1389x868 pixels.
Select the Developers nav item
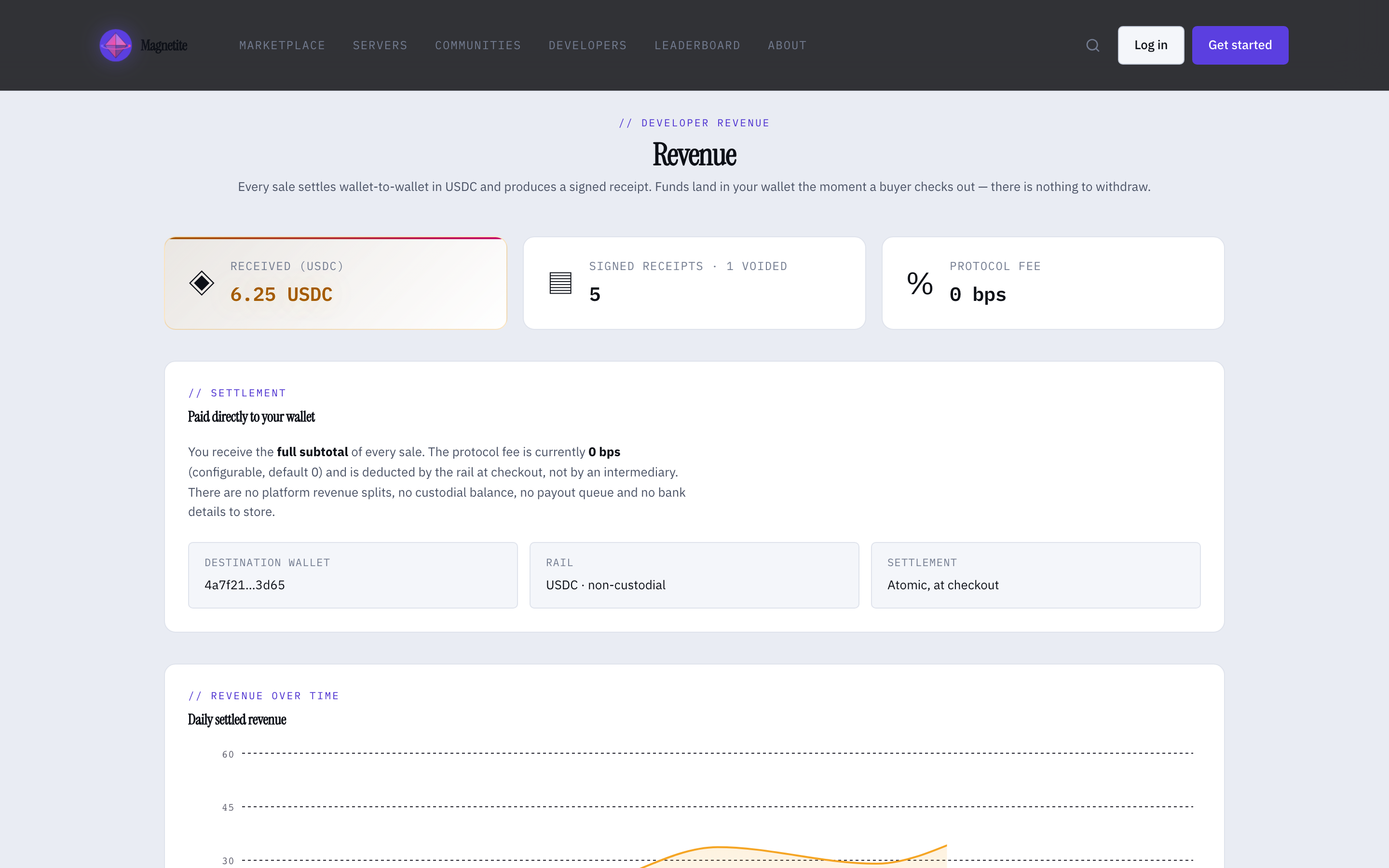[x=588, y=45]
